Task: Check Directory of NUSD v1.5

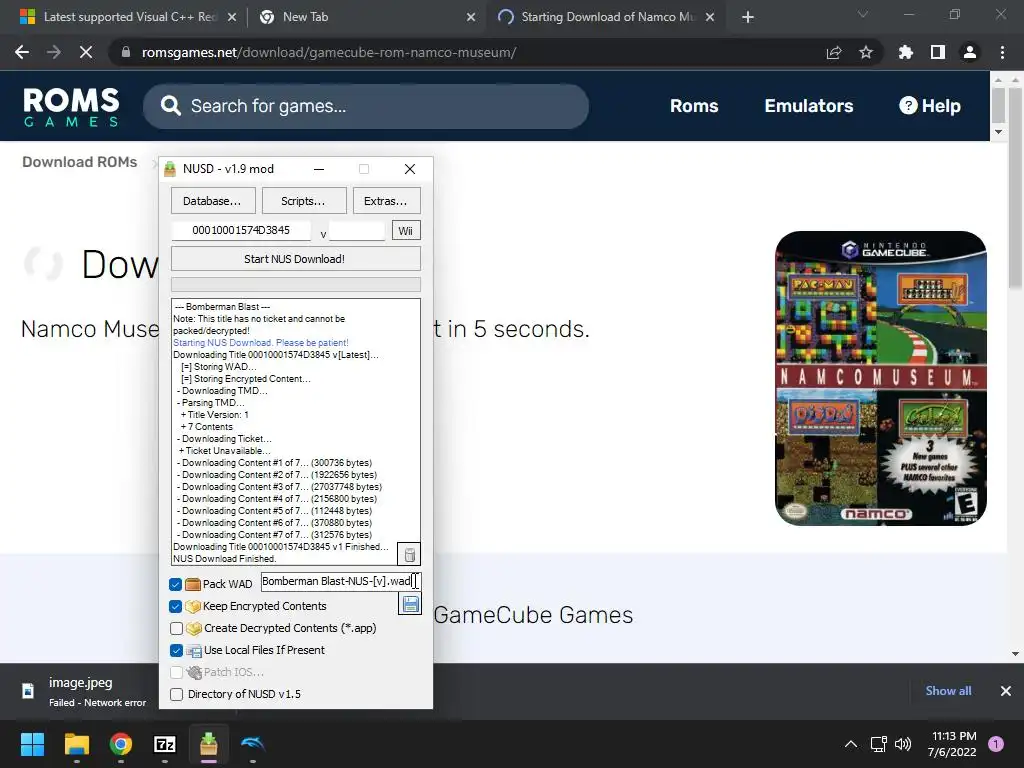Action: [176, 694]
